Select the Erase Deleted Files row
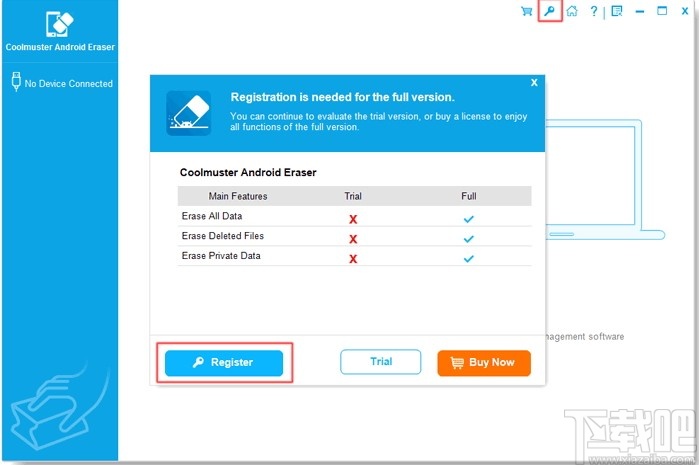 coord(354,236)
